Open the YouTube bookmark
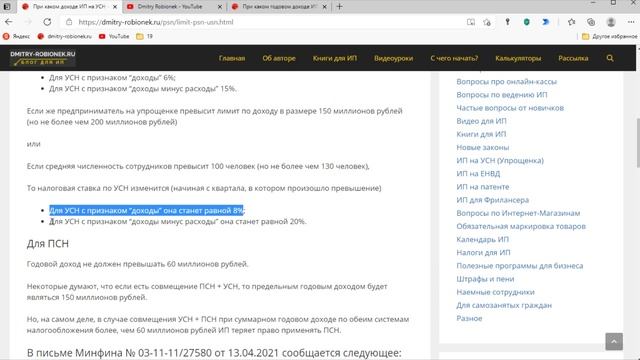This screenshot has height=360, width=640. (114, 36)
